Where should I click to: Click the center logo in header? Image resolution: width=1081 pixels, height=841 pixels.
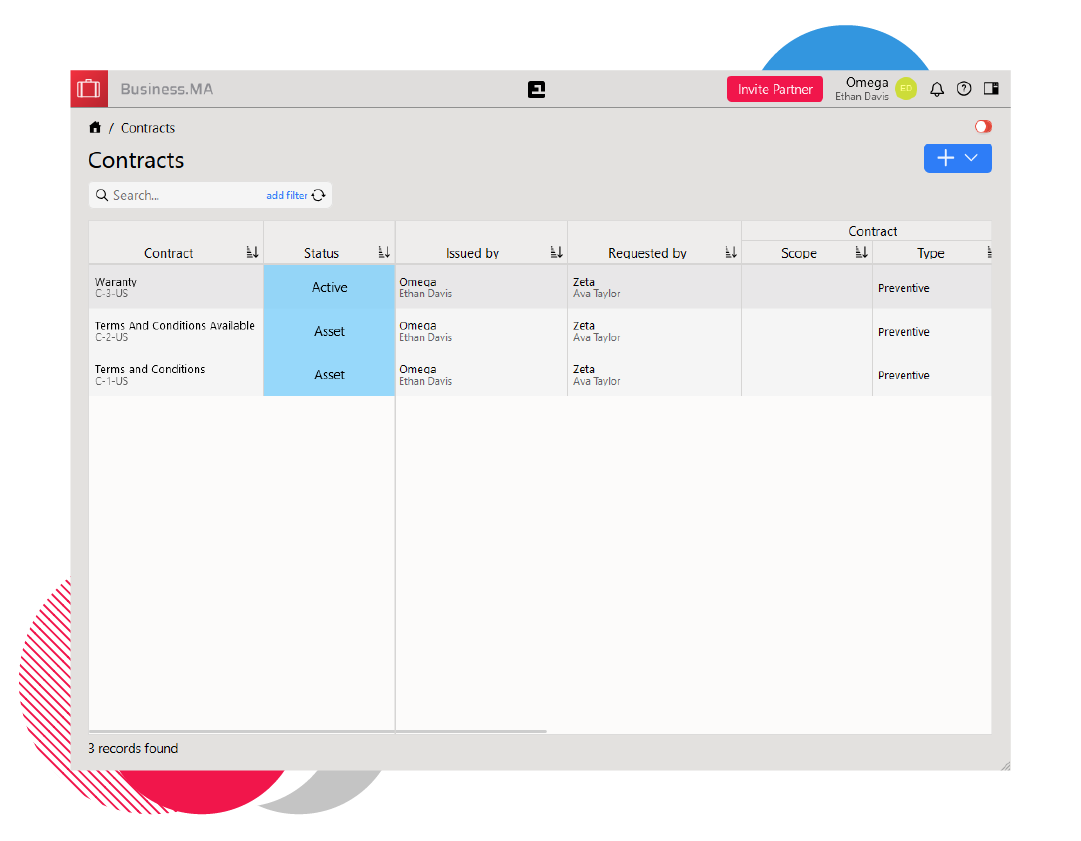pyautogui.click(x=537, y=90)
